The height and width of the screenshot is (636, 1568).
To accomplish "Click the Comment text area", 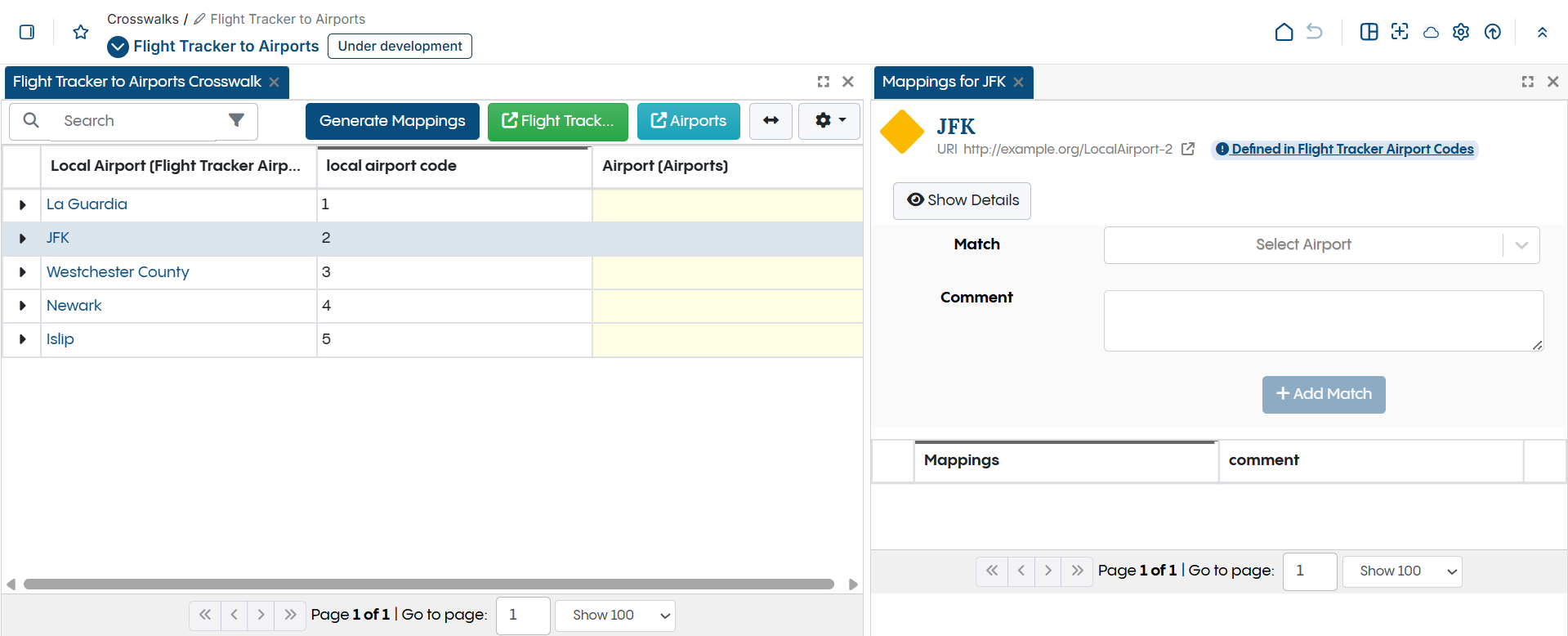I will click(1323, 320).
